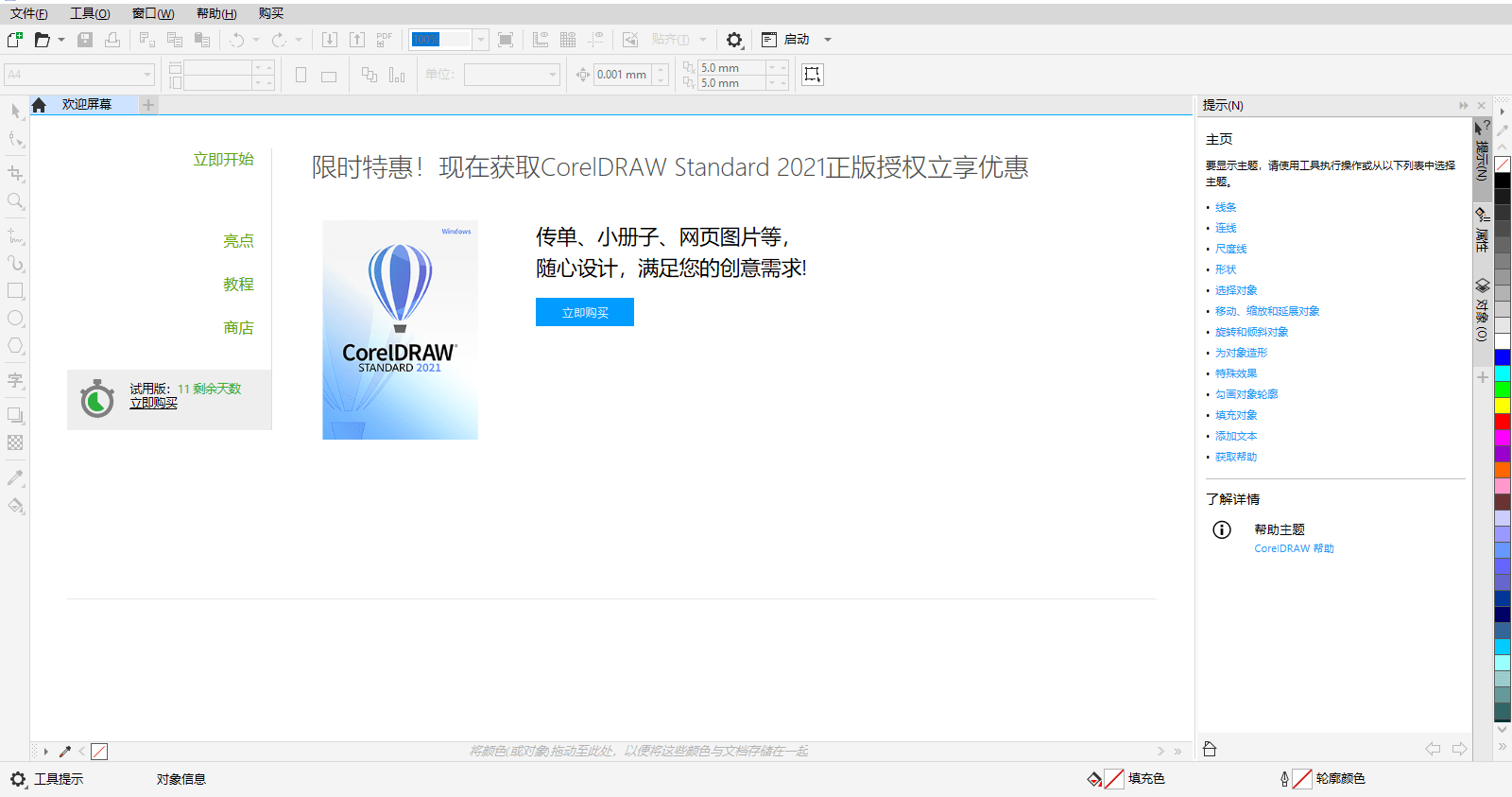Select the Transparency checkerboard tool
Viewport: 1512px width, 797px height.
tap(15, 442)
